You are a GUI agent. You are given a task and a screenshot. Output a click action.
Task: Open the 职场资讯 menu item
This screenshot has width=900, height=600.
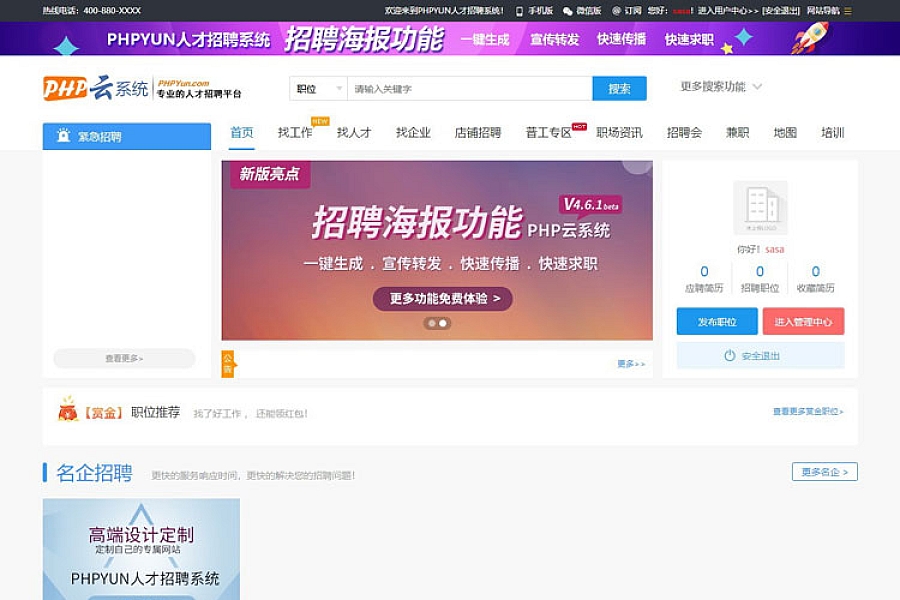619,133
